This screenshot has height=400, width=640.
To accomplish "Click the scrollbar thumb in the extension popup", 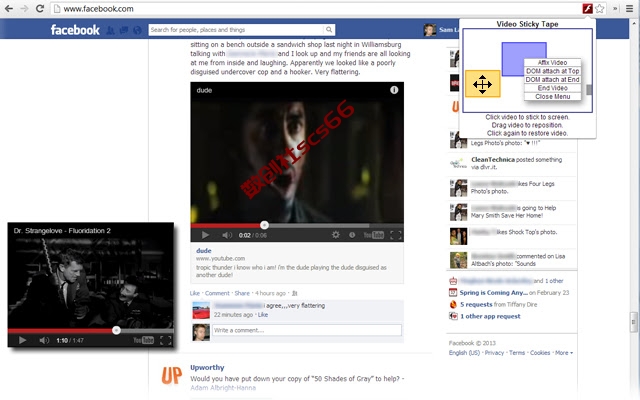I will [589, 90].
